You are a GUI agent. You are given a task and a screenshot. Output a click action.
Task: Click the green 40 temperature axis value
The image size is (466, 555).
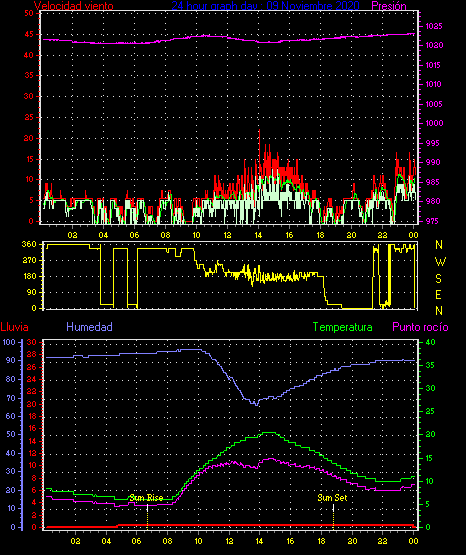(430, 342)
